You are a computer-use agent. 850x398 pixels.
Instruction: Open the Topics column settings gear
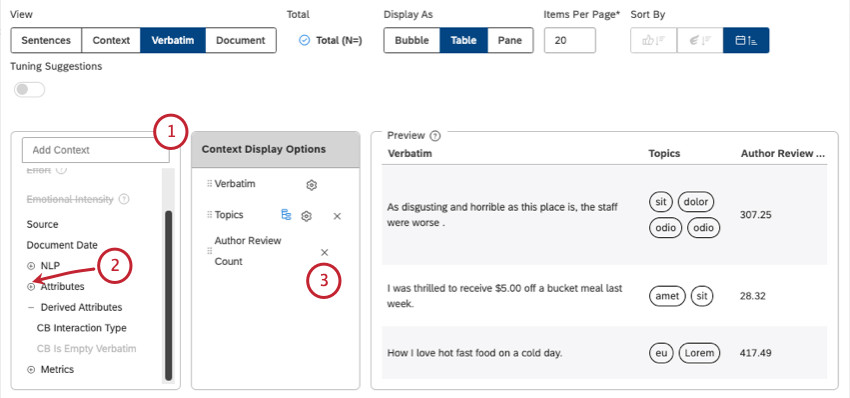tap(306, 216)
